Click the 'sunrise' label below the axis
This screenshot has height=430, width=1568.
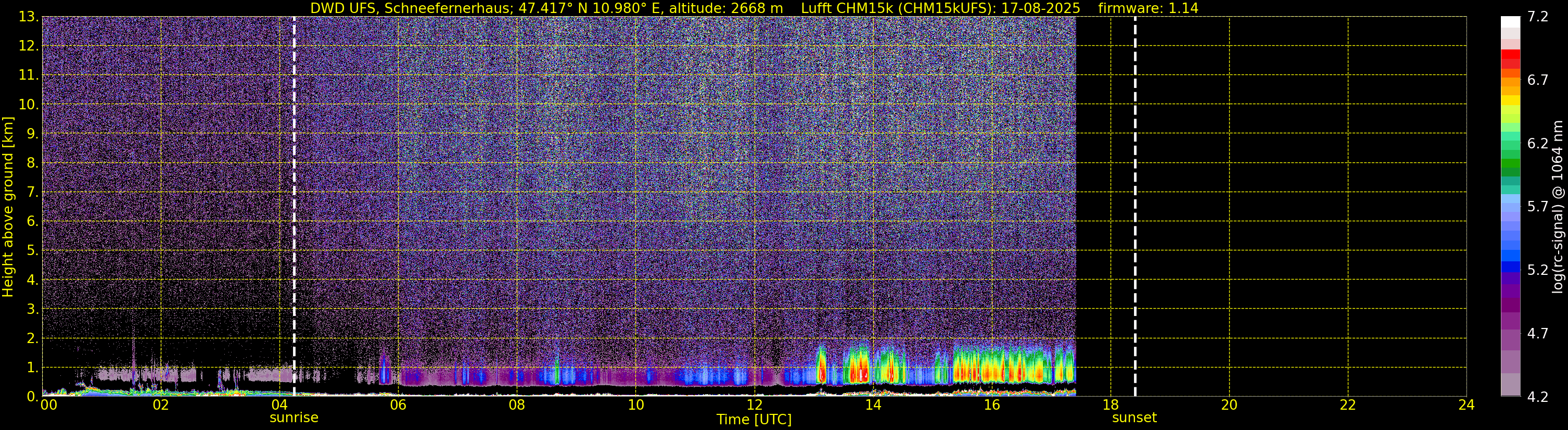point(294,418)
